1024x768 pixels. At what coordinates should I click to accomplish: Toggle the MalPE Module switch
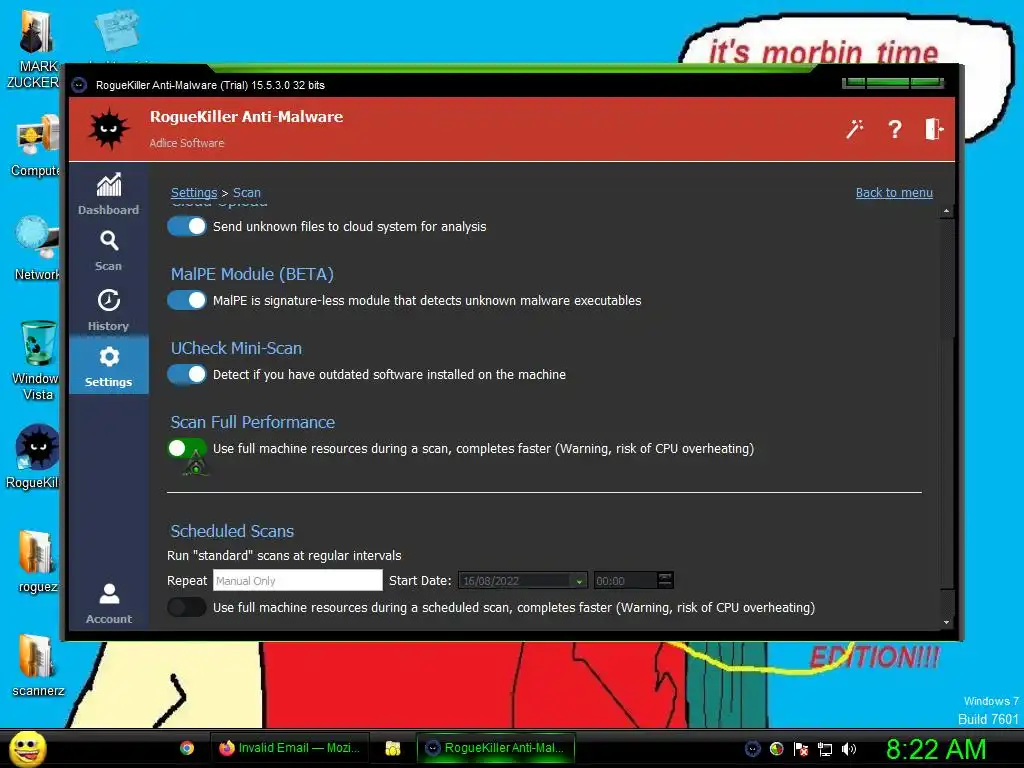coord(187,300)
